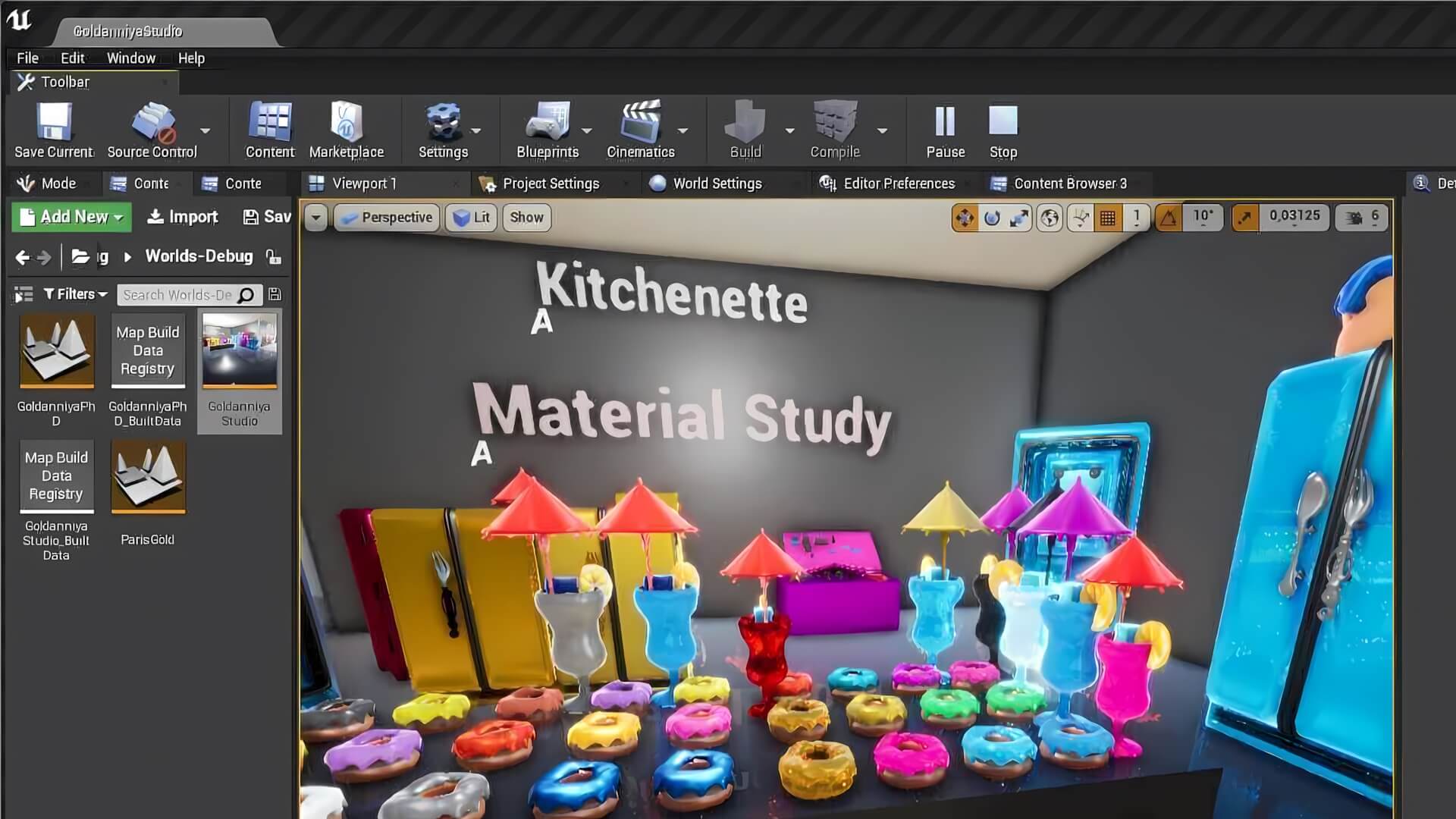Select the ParisGold map thumbnail
The width and height of the screenshot is (1456, 819).
click(148, 478)
